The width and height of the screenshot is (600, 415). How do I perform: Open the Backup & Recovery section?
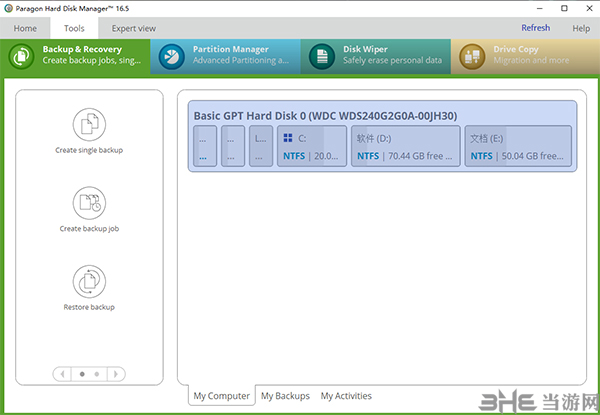[x=75, y=56]
